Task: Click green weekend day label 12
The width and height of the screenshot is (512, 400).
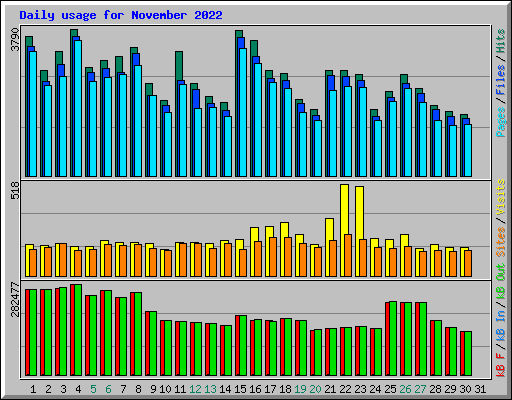Action: (195, 389)
